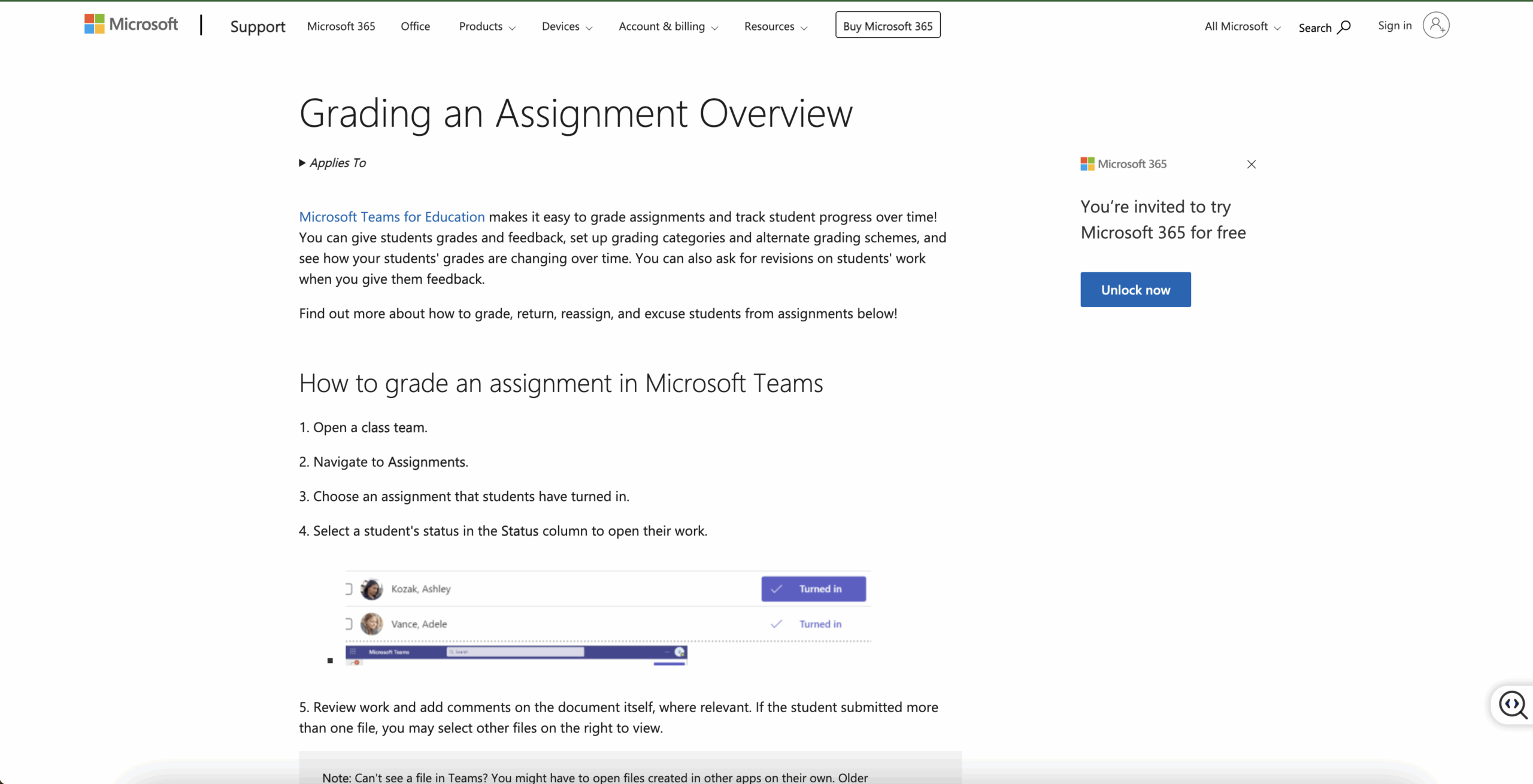This screenshot has height=784, width=1533.
Task: Click Vance, Adele's avatar picture
Action: (371, 624)
